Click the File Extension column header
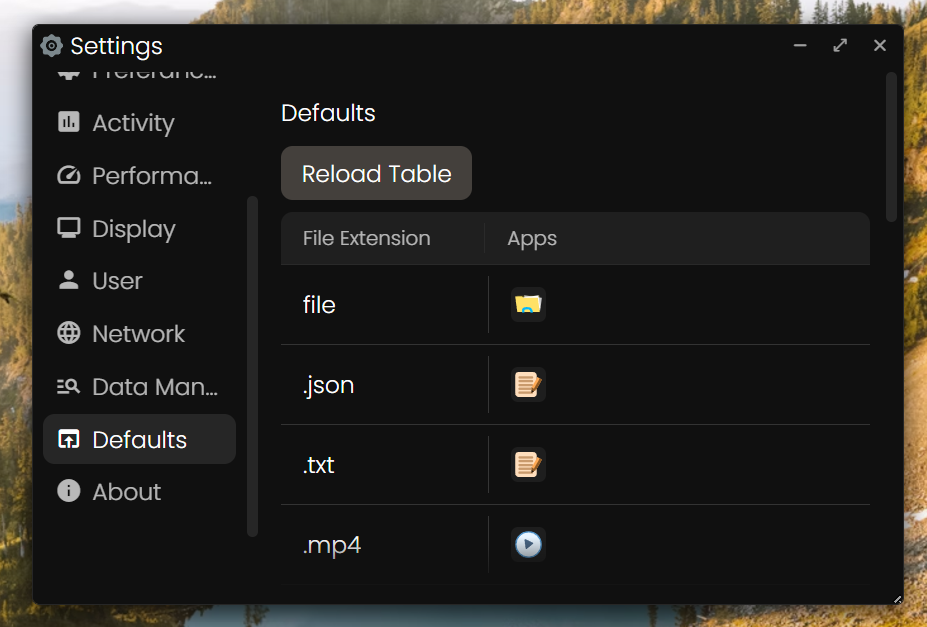 (367, 239)
